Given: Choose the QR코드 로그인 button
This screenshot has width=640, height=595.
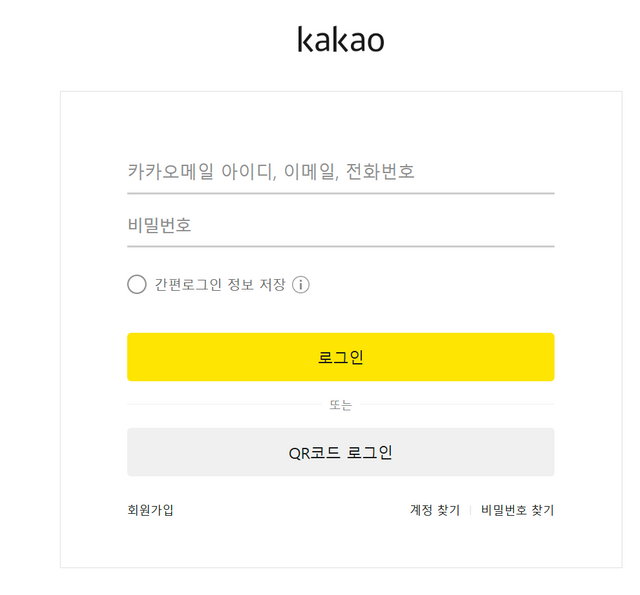Looking at the screenshot, I should (341, 452).
